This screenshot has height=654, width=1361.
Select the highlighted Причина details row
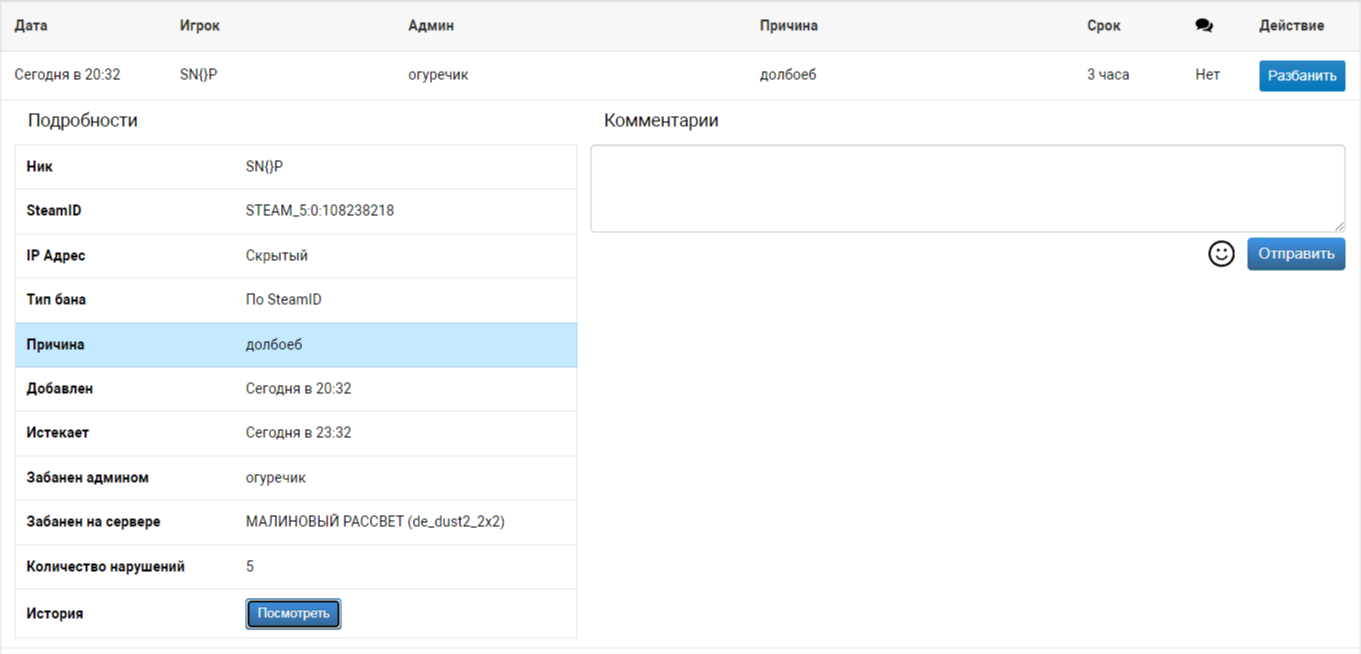(296, 345)
